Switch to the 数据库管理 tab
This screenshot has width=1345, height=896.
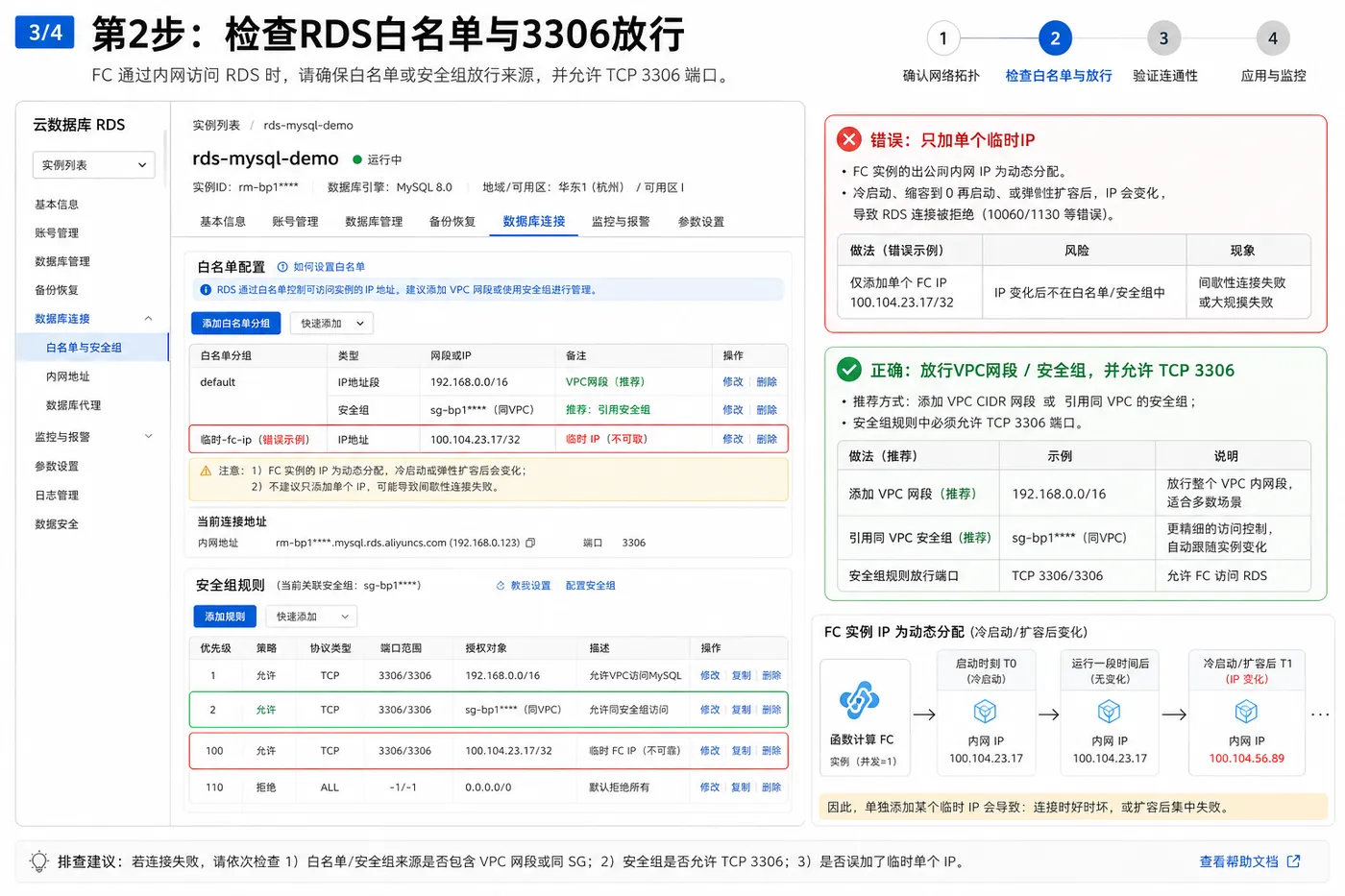click(x=374, y=222)
